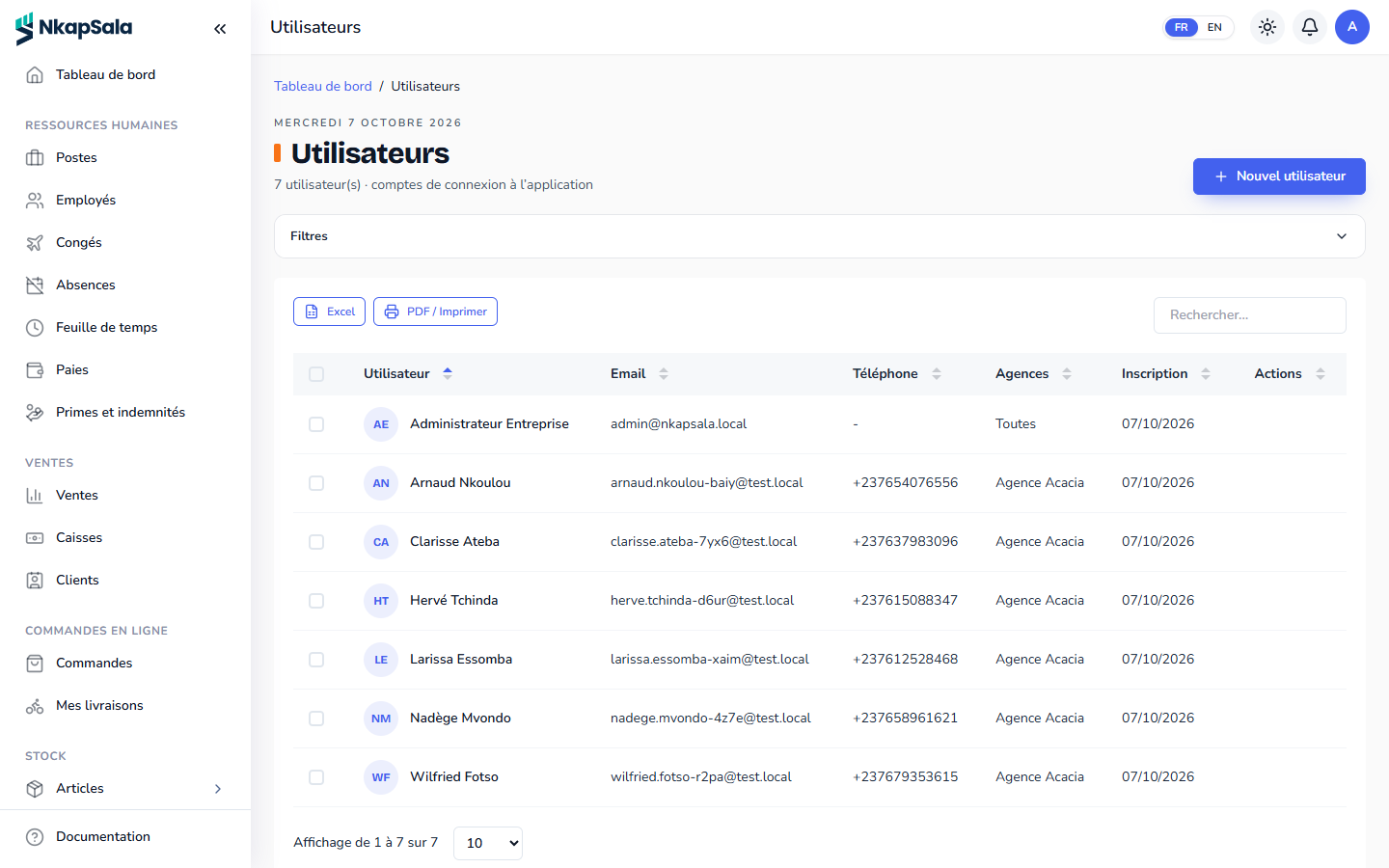
Task: Open user avatar menu 'A'
Action: [x=1352, y=27]
